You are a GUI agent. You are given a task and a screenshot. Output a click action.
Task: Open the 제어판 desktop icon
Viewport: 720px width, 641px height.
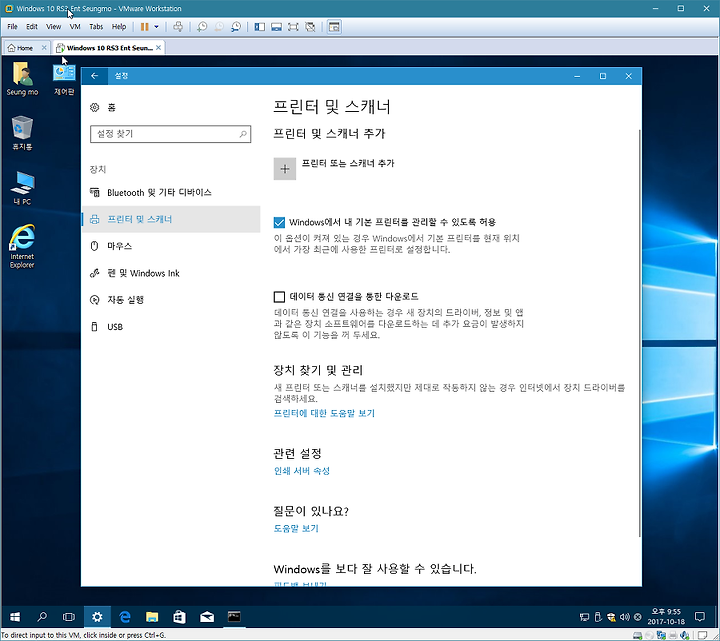click(64, 79)
